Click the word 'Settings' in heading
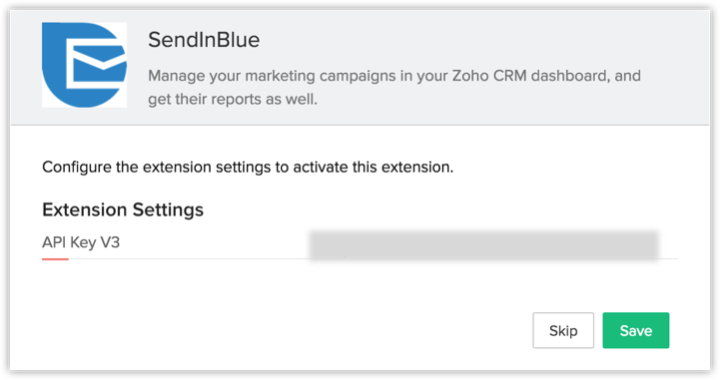Screen dimensions: 720x380 point(168,210)
